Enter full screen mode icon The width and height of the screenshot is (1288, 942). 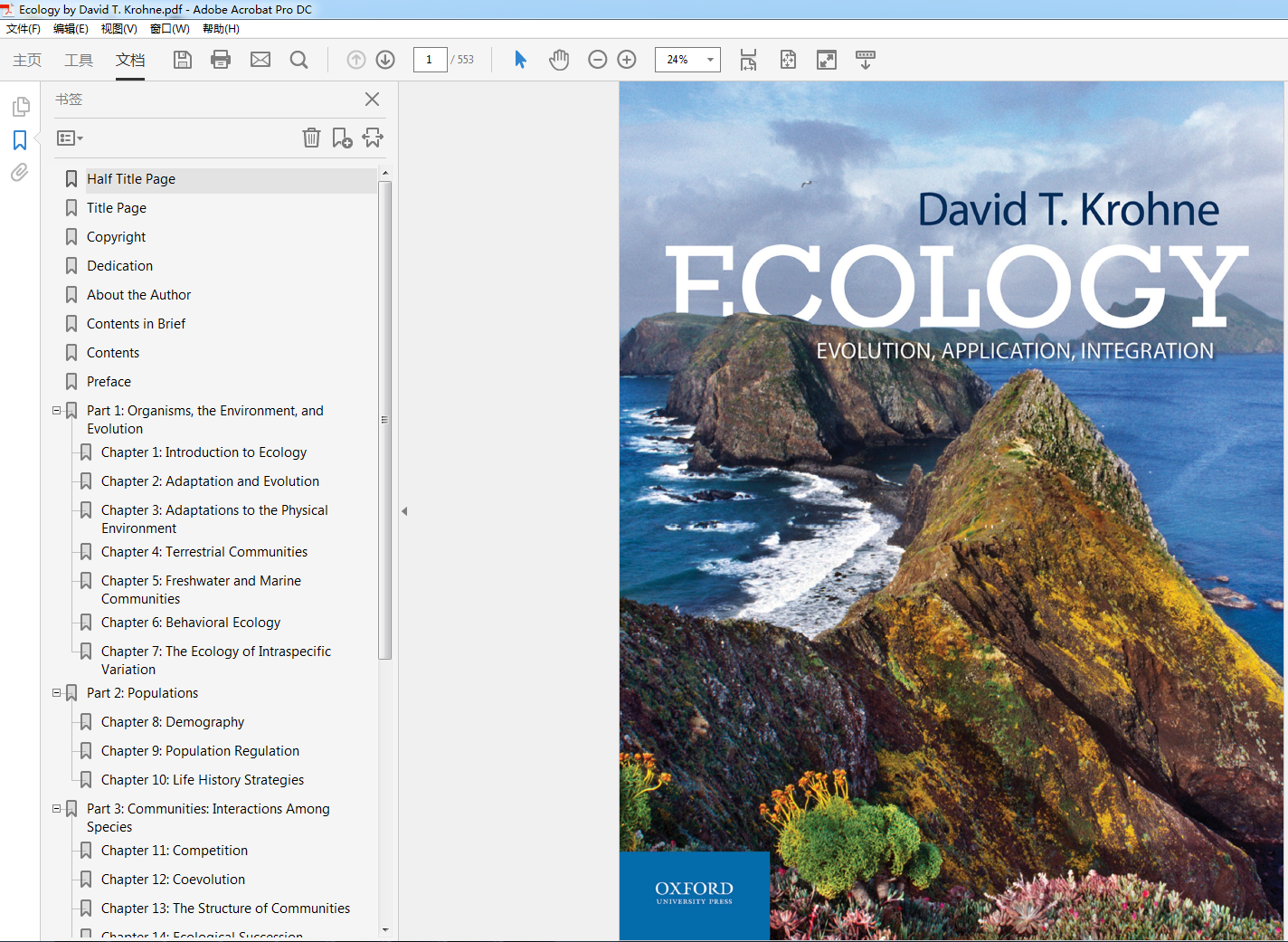pos(827,60)
